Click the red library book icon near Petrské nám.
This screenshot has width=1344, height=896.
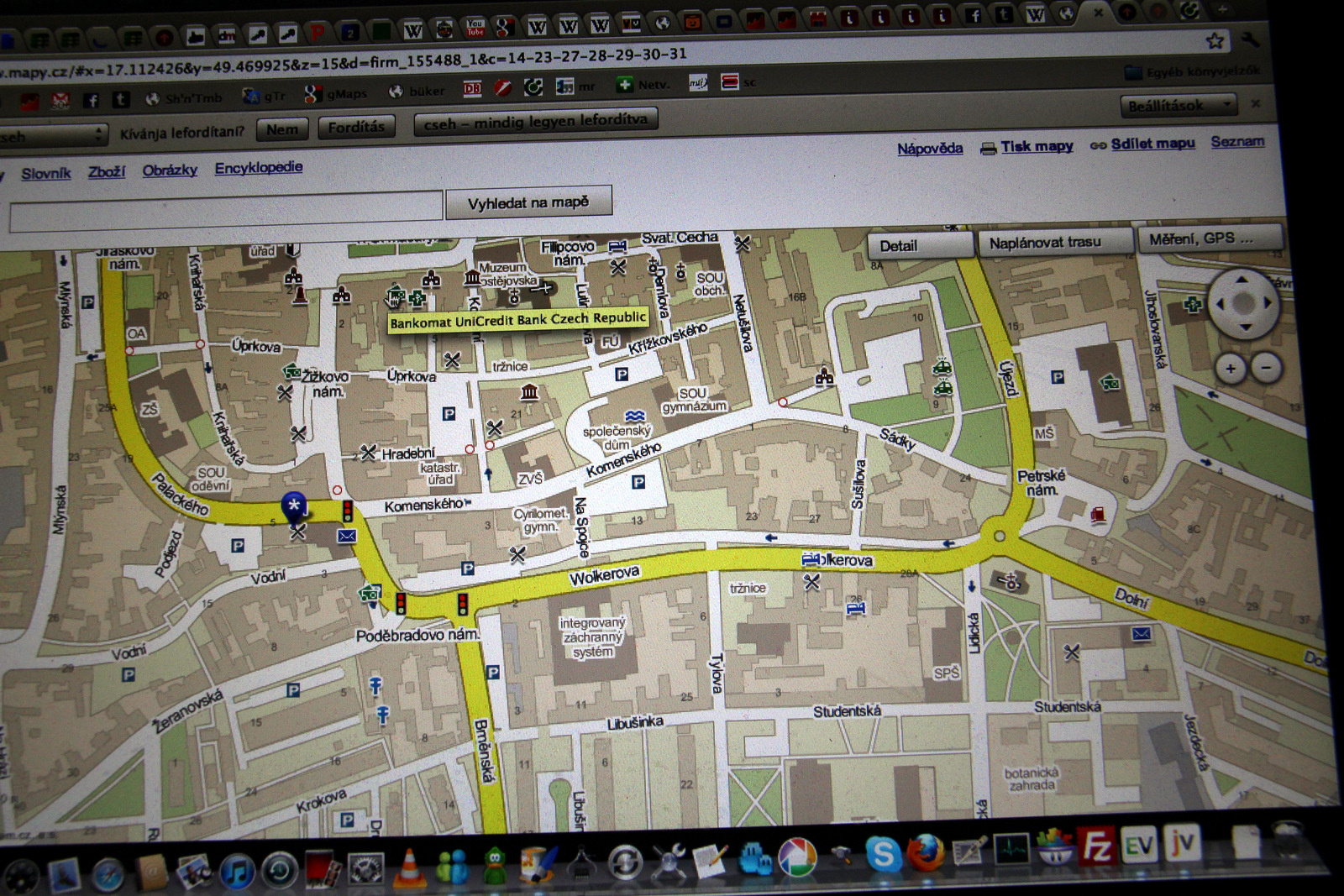[x=1098, y=514]
